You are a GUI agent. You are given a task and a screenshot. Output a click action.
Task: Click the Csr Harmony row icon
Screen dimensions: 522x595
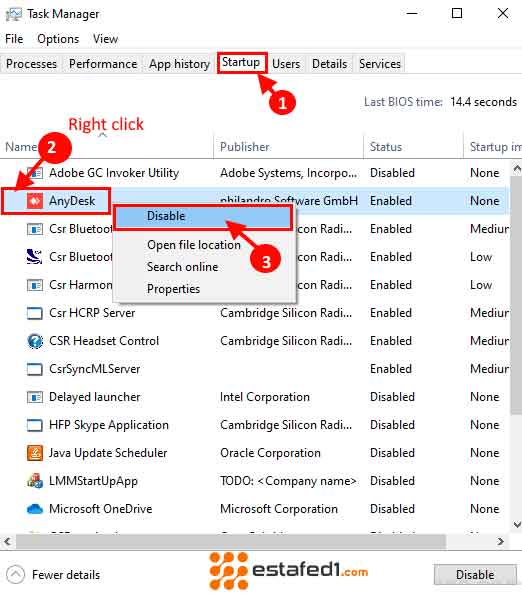[35, 285]
